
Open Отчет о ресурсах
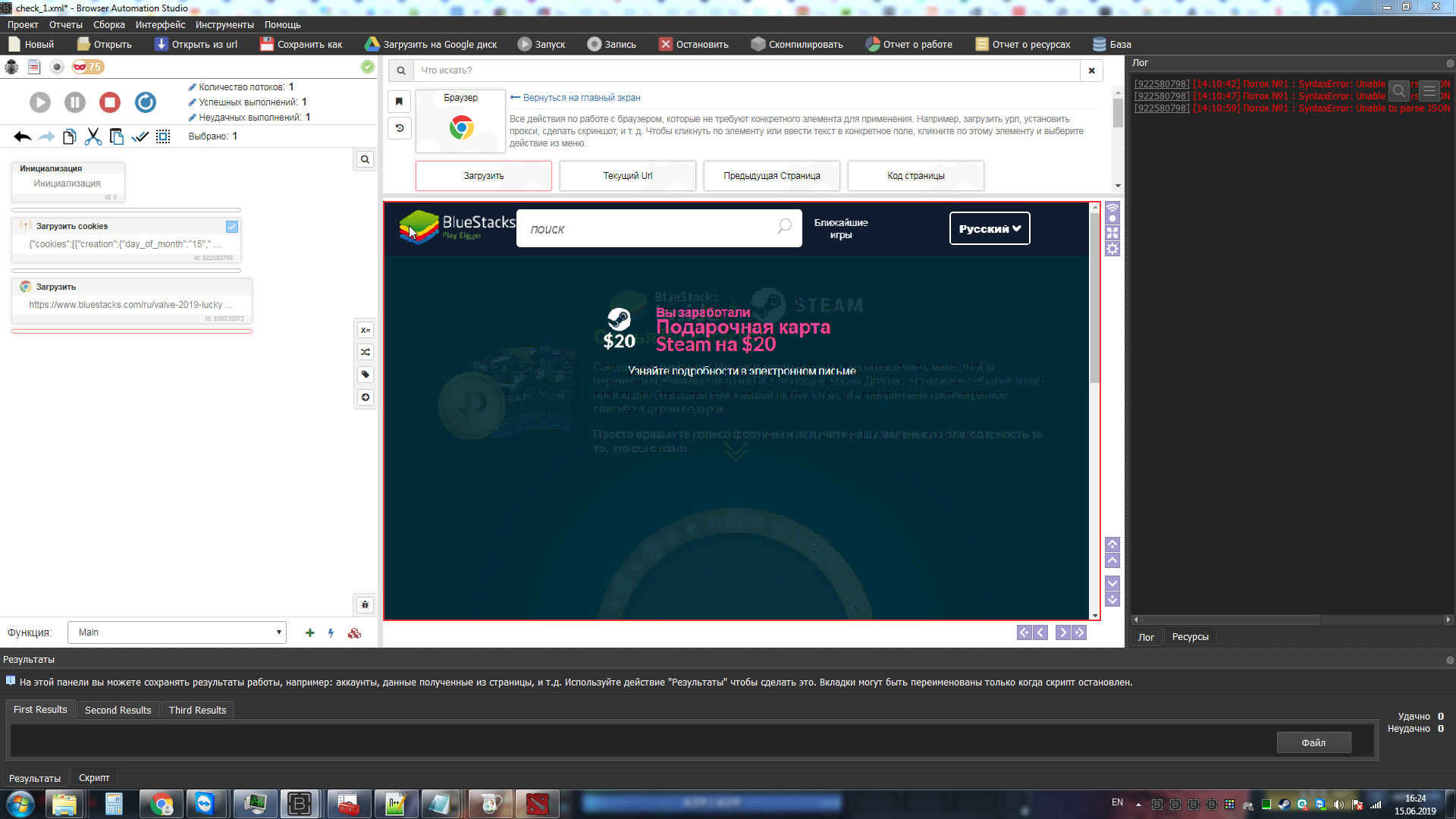tap(1023, 44)
